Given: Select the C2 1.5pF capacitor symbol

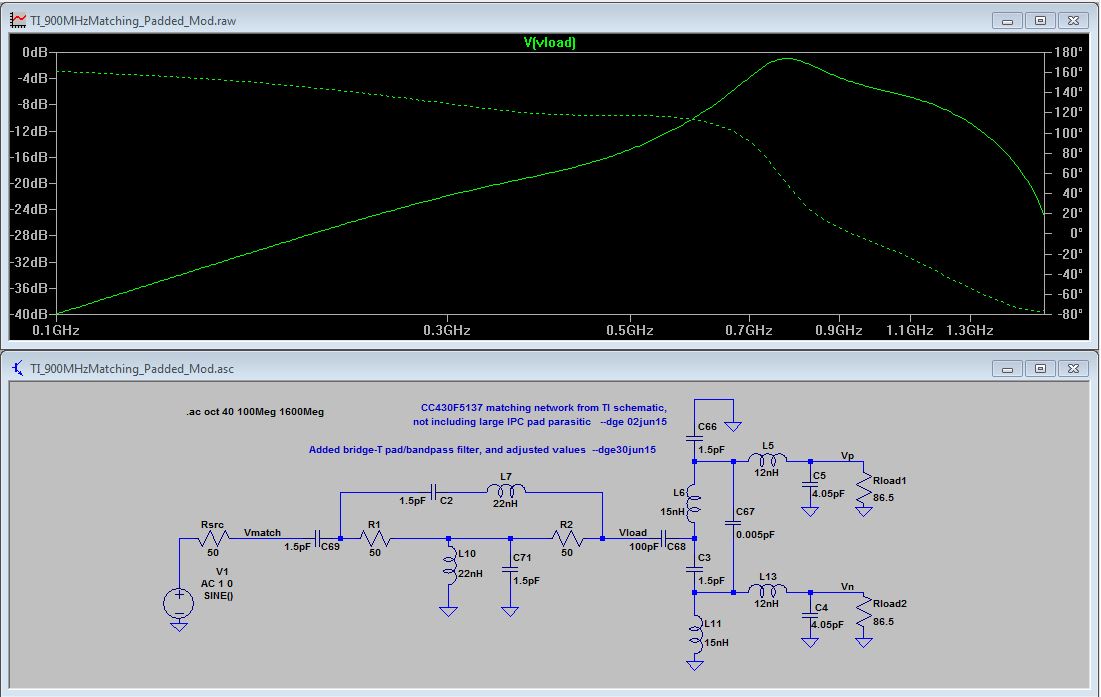Looking at the screenshot, I should pos(434,492).
